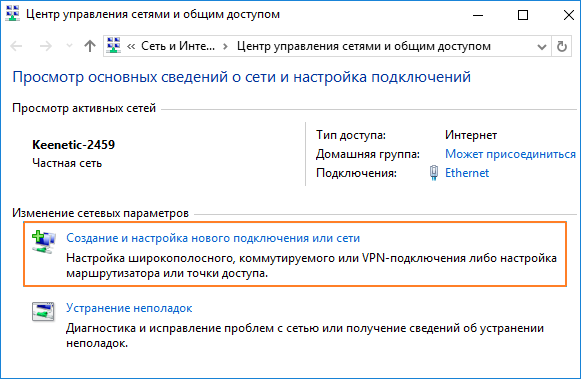Go up one level with the Up arrow

pos(90,46)
